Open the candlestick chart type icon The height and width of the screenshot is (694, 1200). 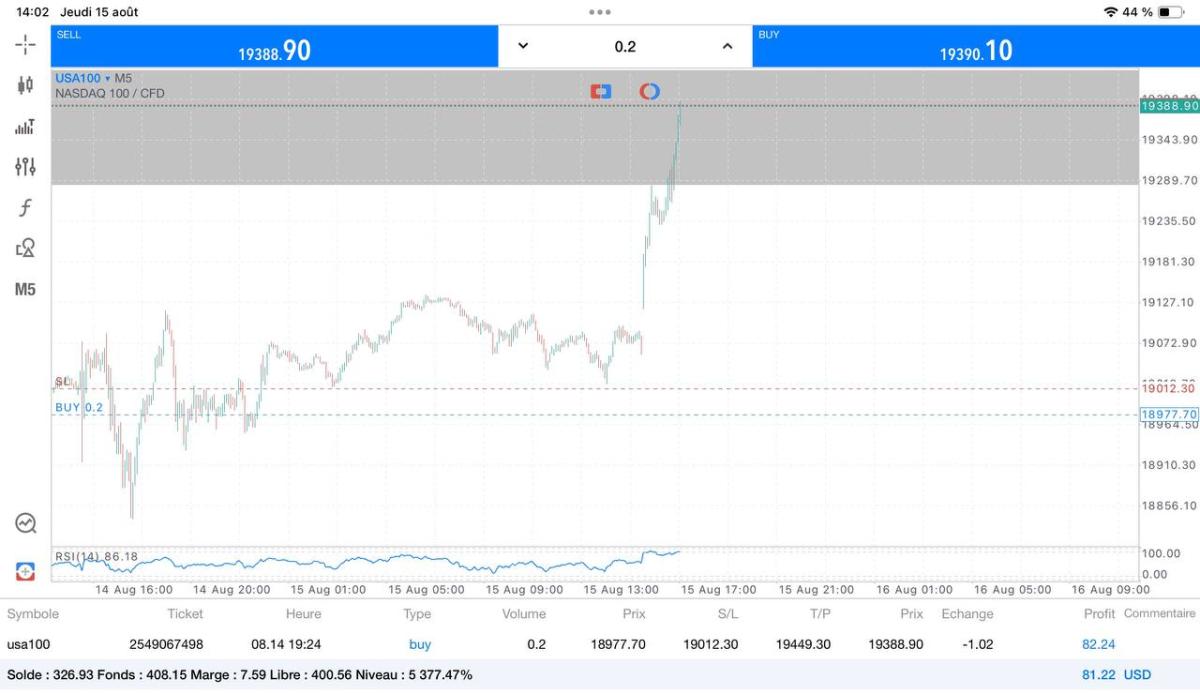click(x=25, y=85)
